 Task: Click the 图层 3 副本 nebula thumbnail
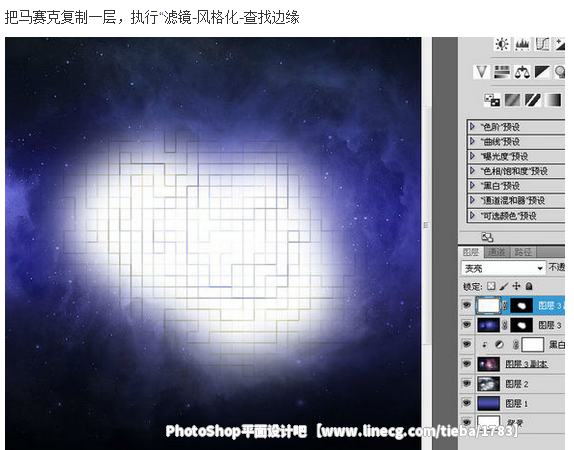488,364
